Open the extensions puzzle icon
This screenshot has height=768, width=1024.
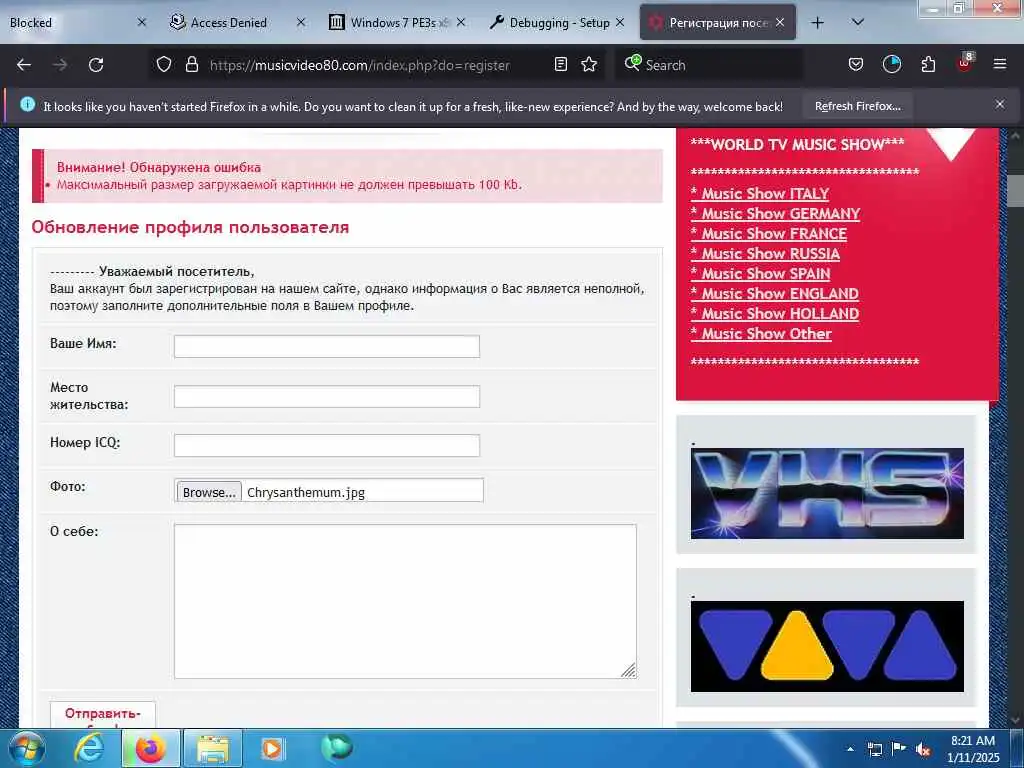point(928,65)
